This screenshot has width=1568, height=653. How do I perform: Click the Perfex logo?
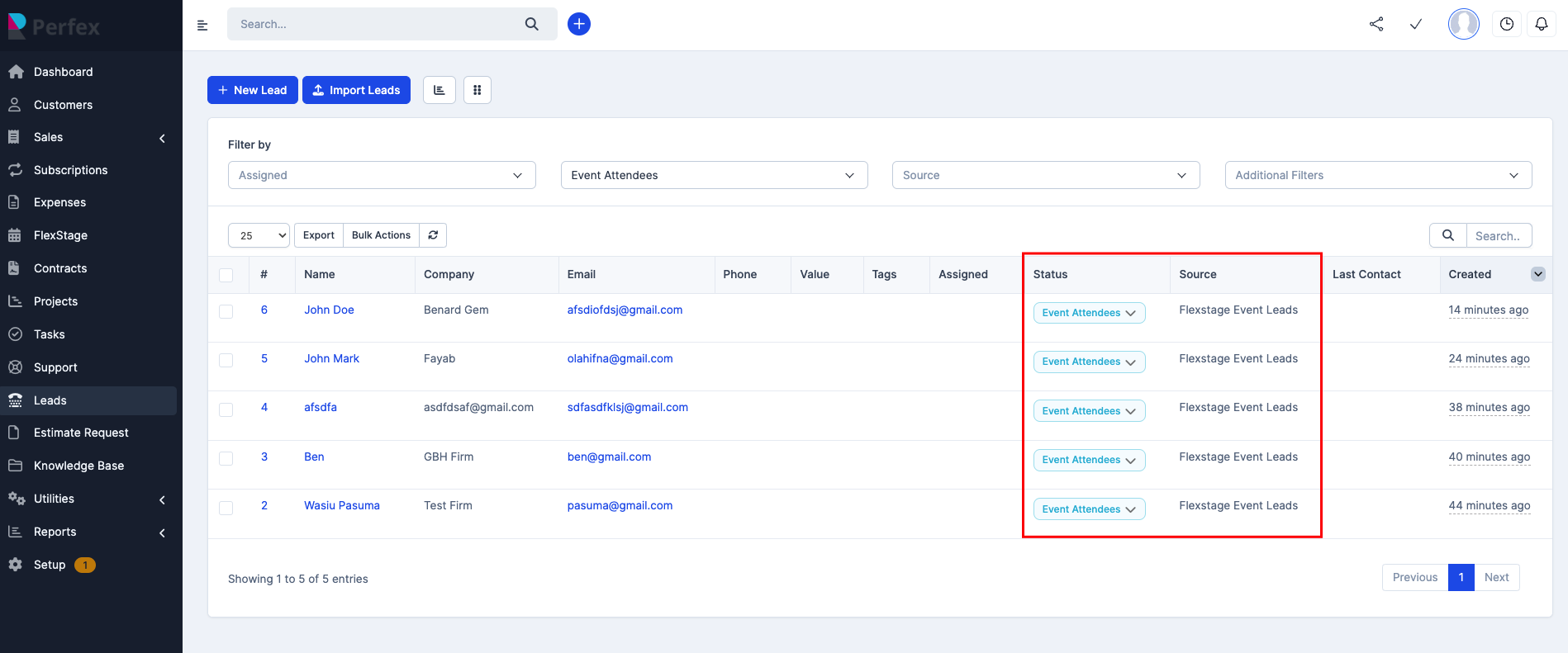pyautogui.click(x=55, y=26)
